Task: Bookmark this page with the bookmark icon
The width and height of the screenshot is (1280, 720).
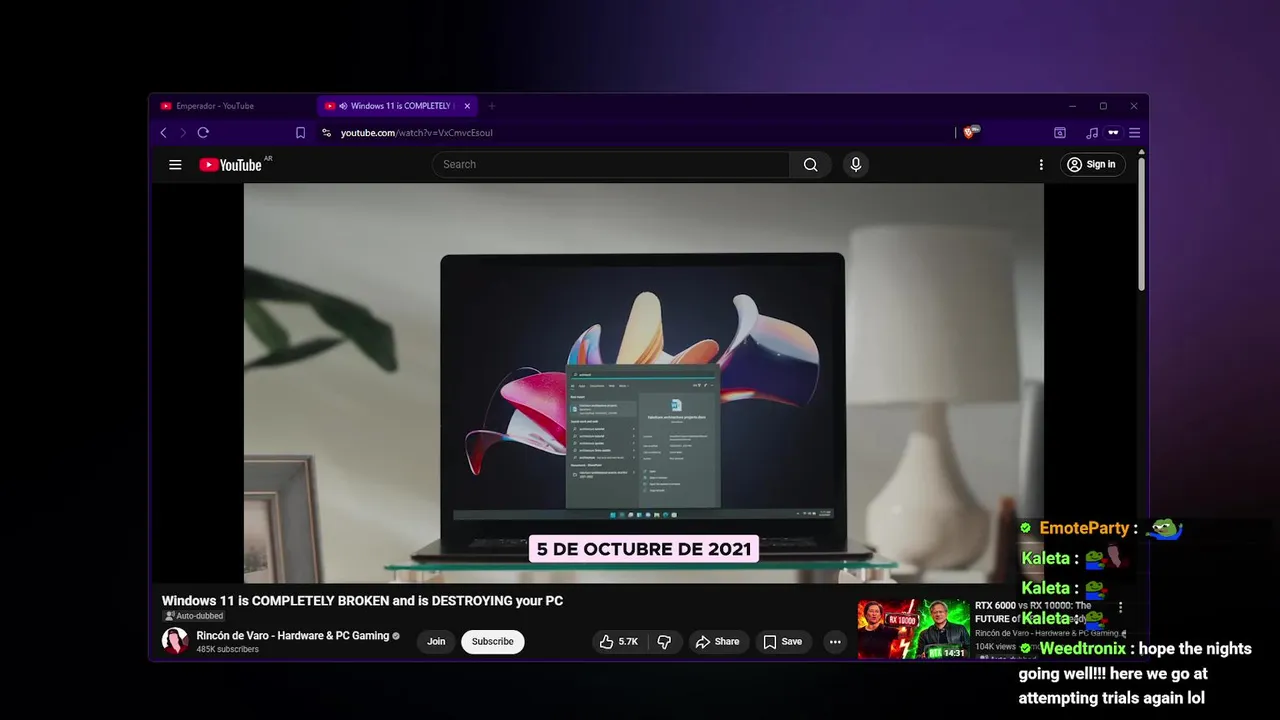Action: click(x=300, y=132)
